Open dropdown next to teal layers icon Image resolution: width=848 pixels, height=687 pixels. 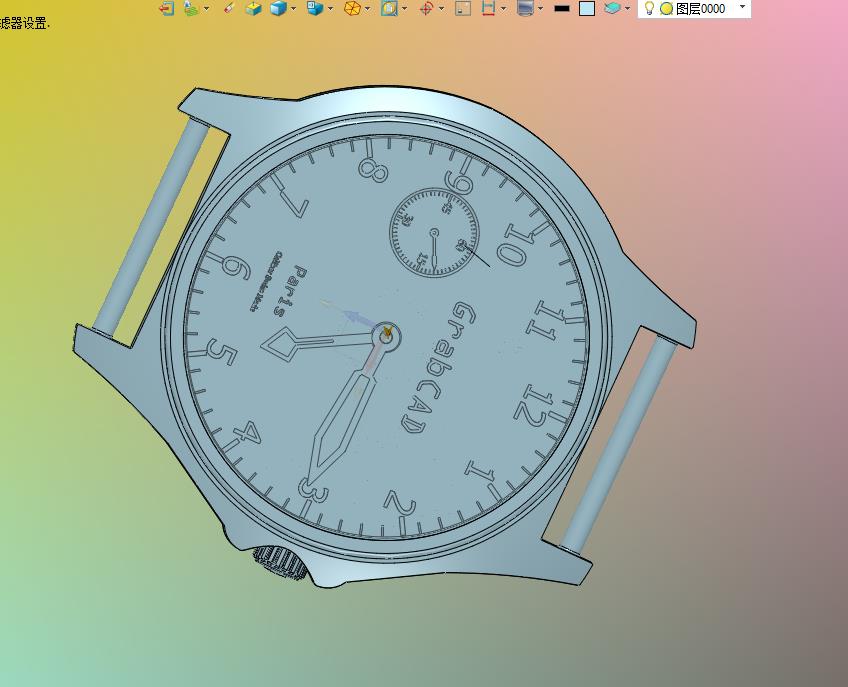click(x=627, y=9)
